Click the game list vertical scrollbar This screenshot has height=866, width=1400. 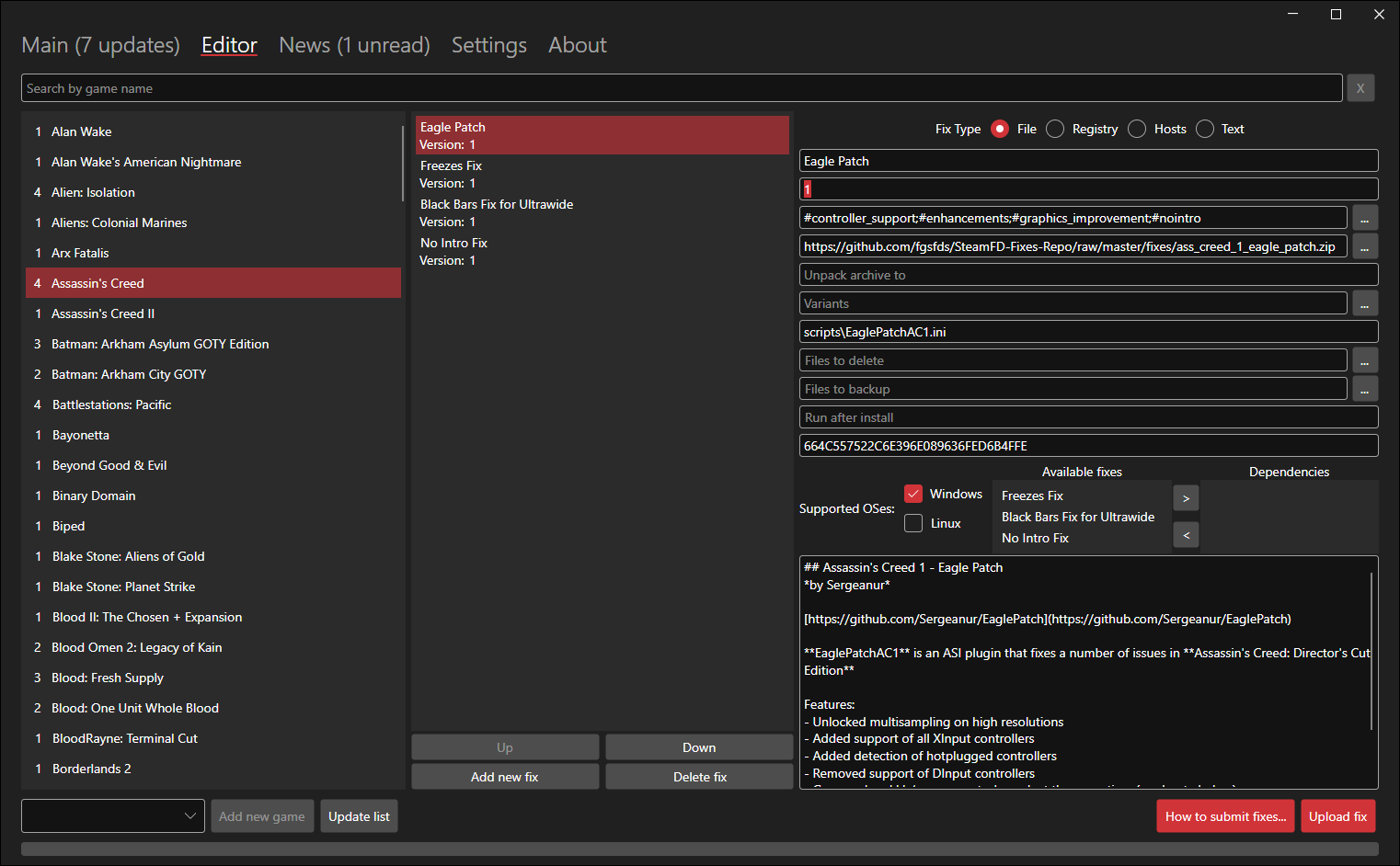pos(403,164)
